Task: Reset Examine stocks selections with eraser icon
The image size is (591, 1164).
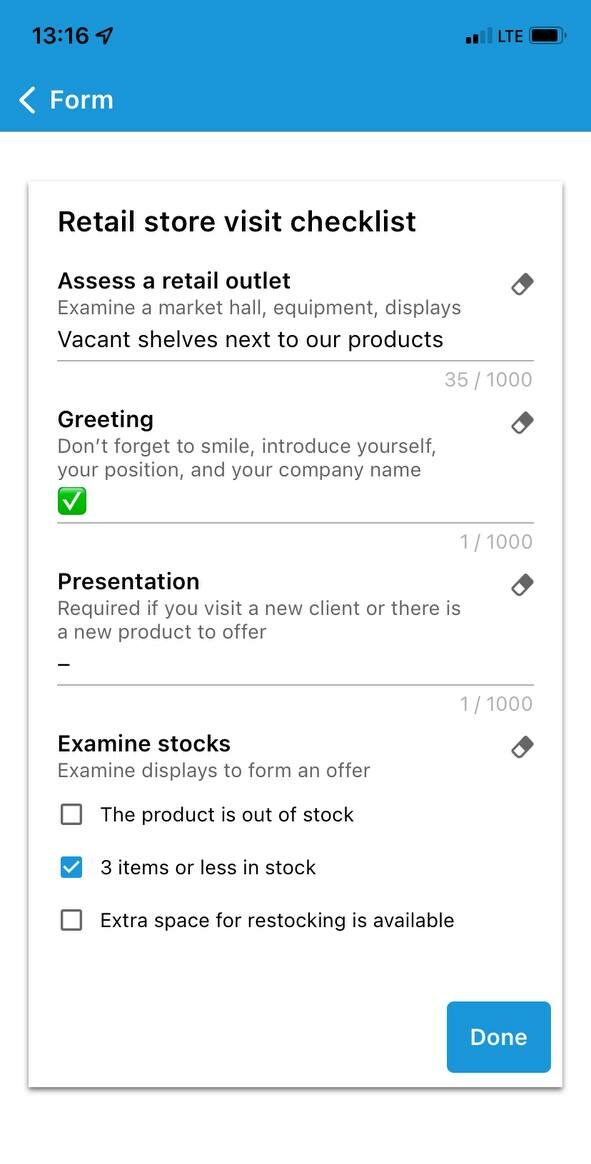Action: 523,747
